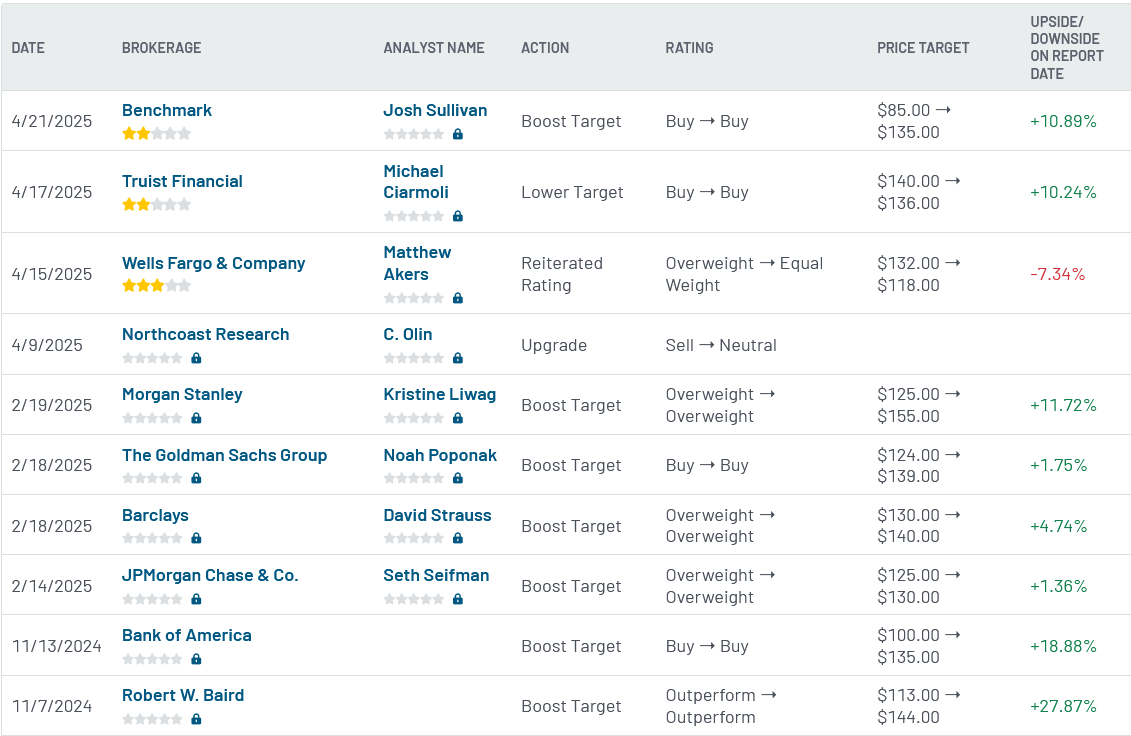Click Benchmark's two-star rating
The width and height of the screenshot is (1131, 736).
click(x=157, y=133)
